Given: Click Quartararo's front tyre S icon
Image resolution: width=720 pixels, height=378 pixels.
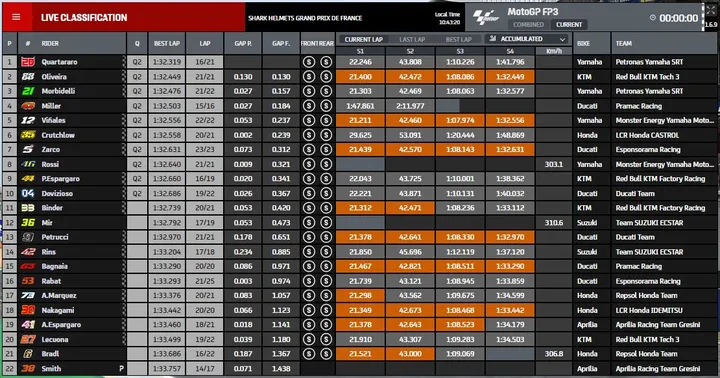Looking at the screenshot, I should tap(309, 62).
